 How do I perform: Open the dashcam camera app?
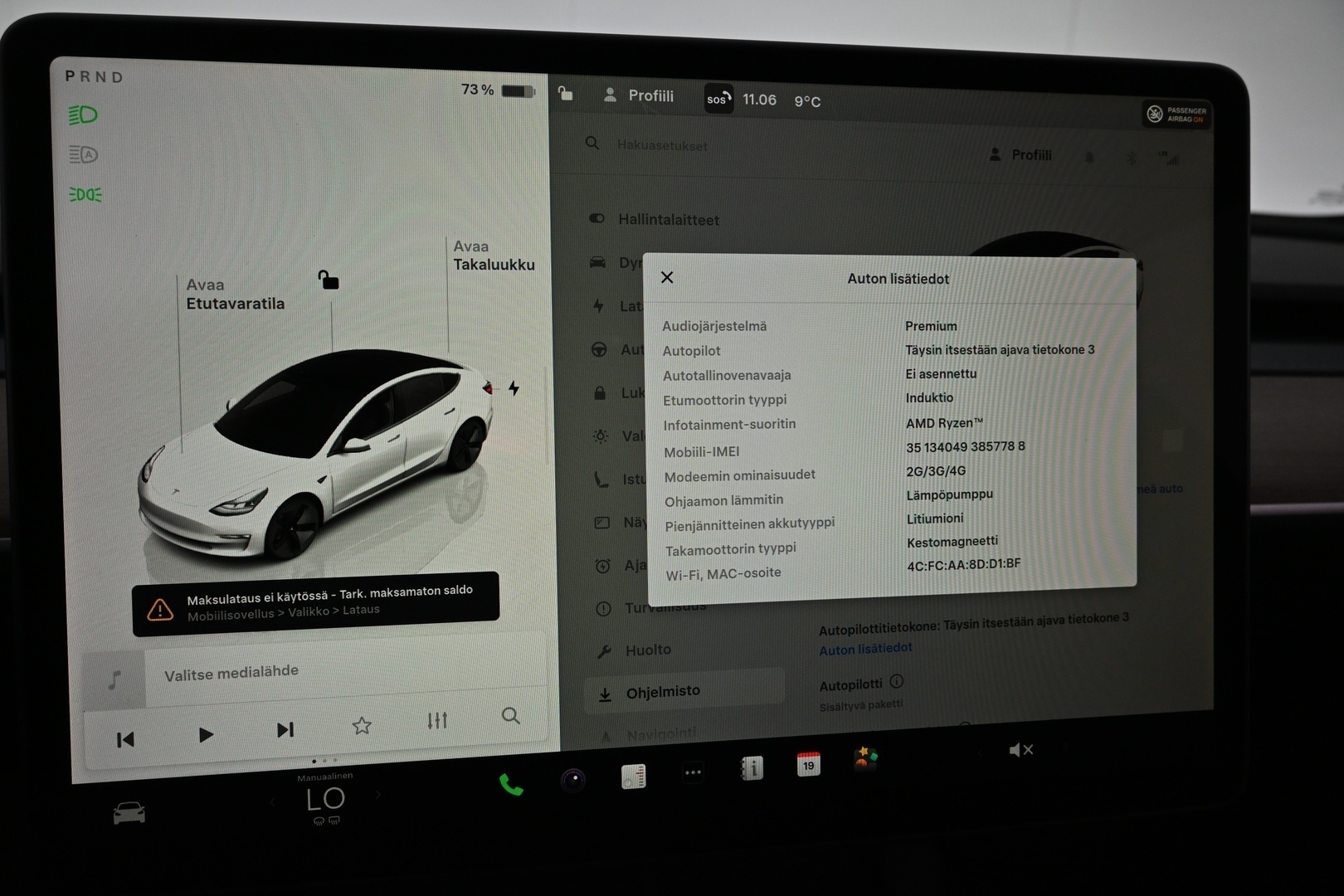(x=572, y=780)
